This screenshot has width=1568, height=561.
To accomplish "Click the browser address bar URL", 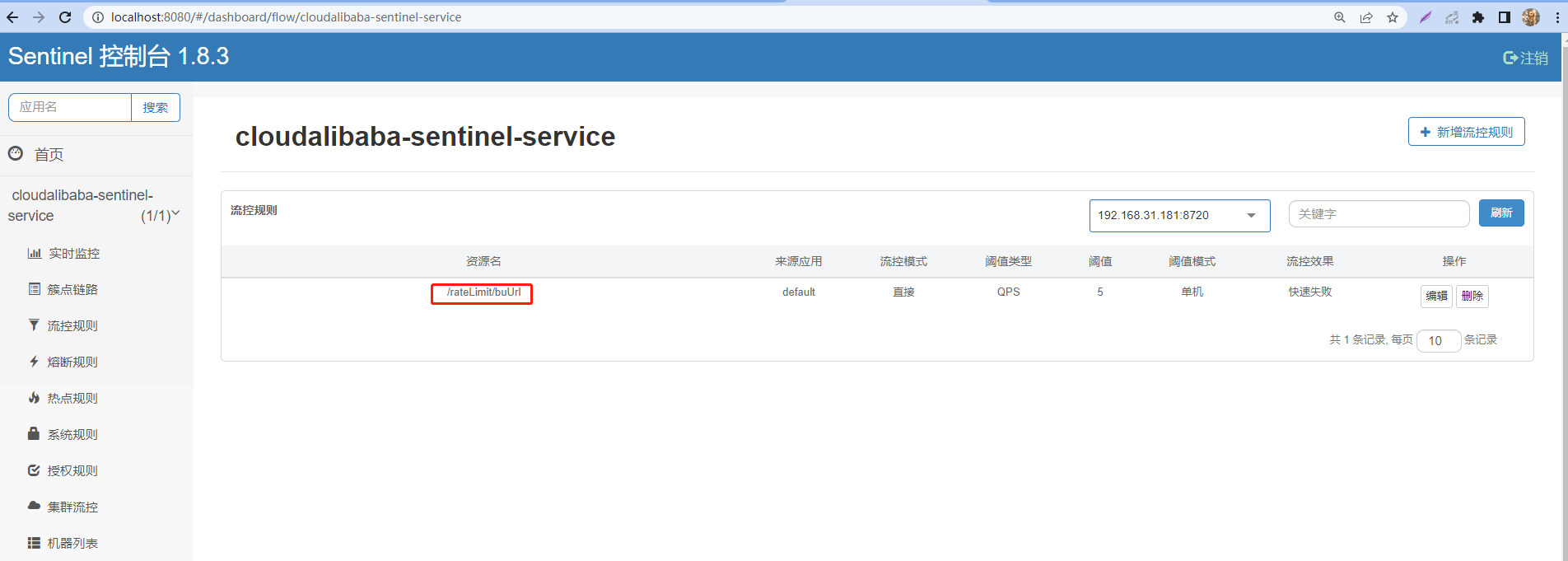I will click(x=287, y=17).
